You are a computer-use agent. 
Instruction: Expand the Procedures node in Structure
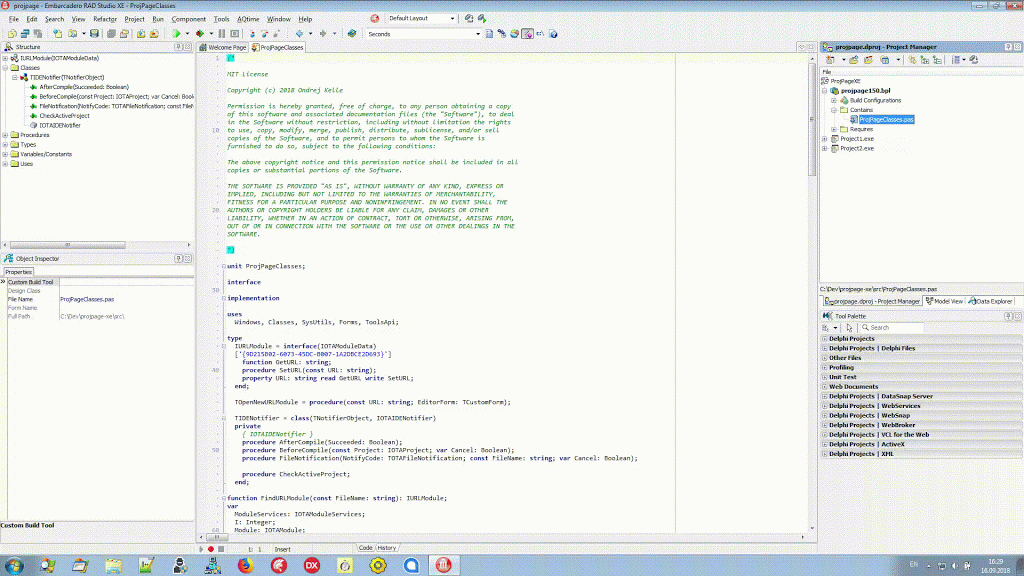pos(5,135)
